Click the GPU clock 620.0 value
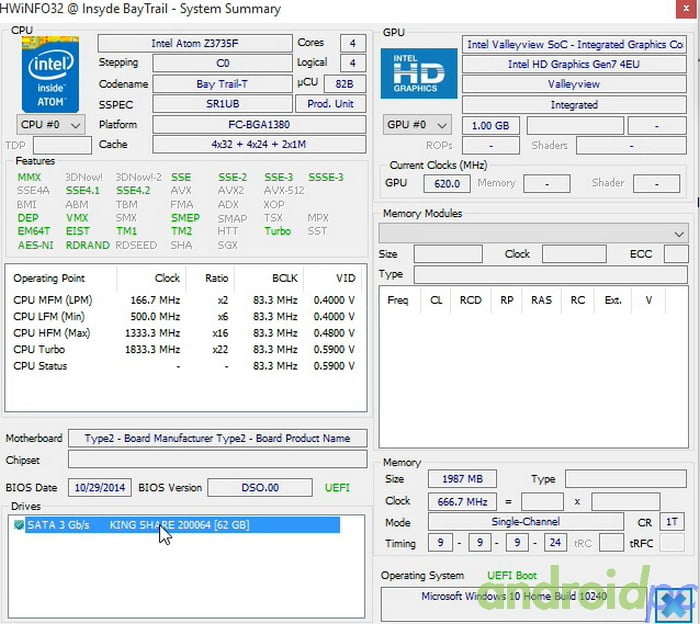The width and height of the screenshot is (700, 624). (x=447, y=183)
